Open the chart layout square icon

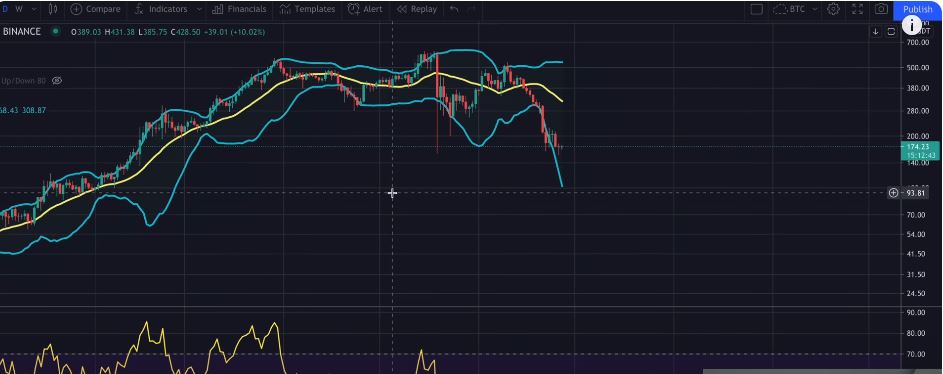(757, 9)
